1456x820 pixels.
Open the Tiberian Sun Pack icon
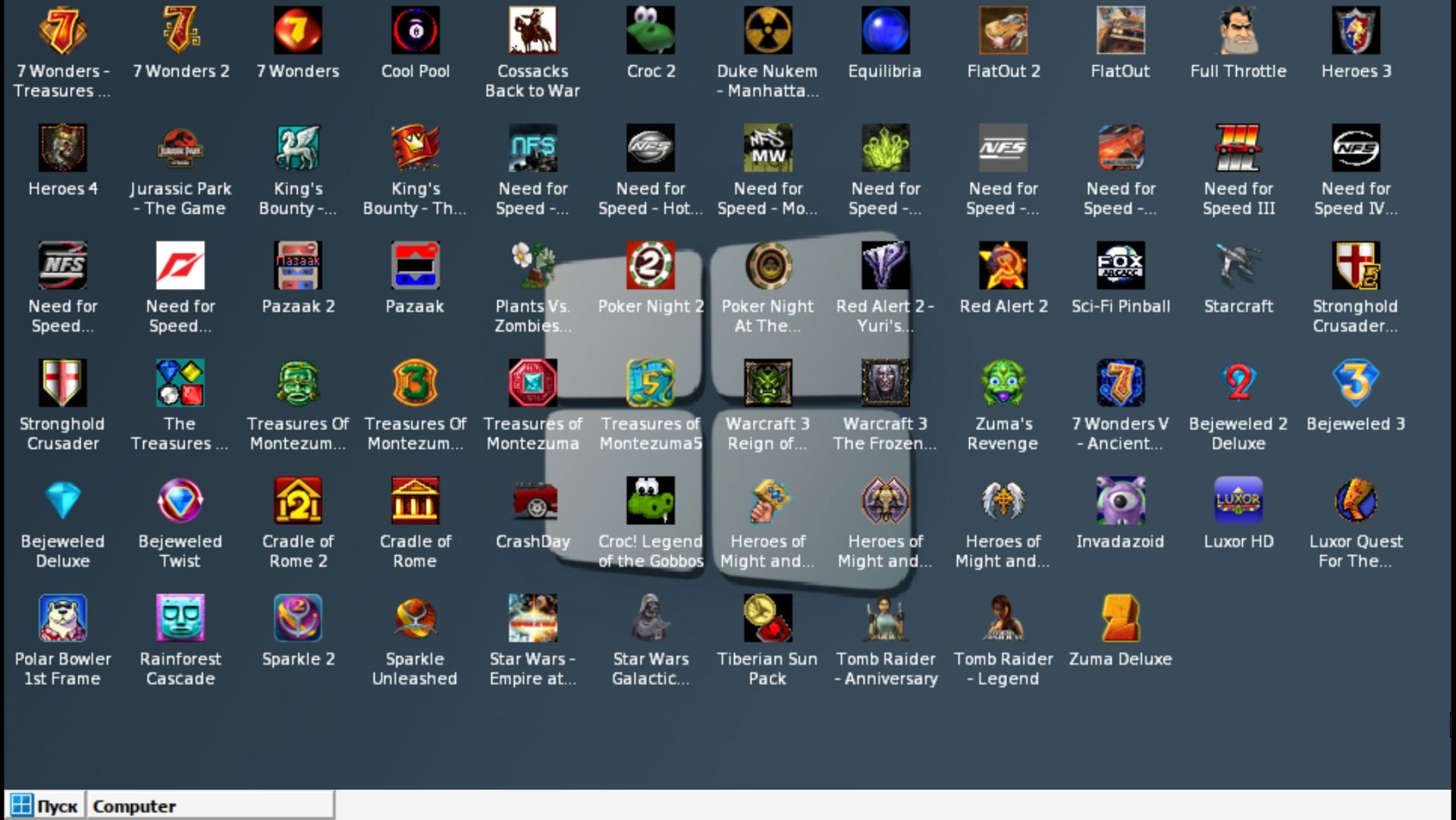click(767, 619)
